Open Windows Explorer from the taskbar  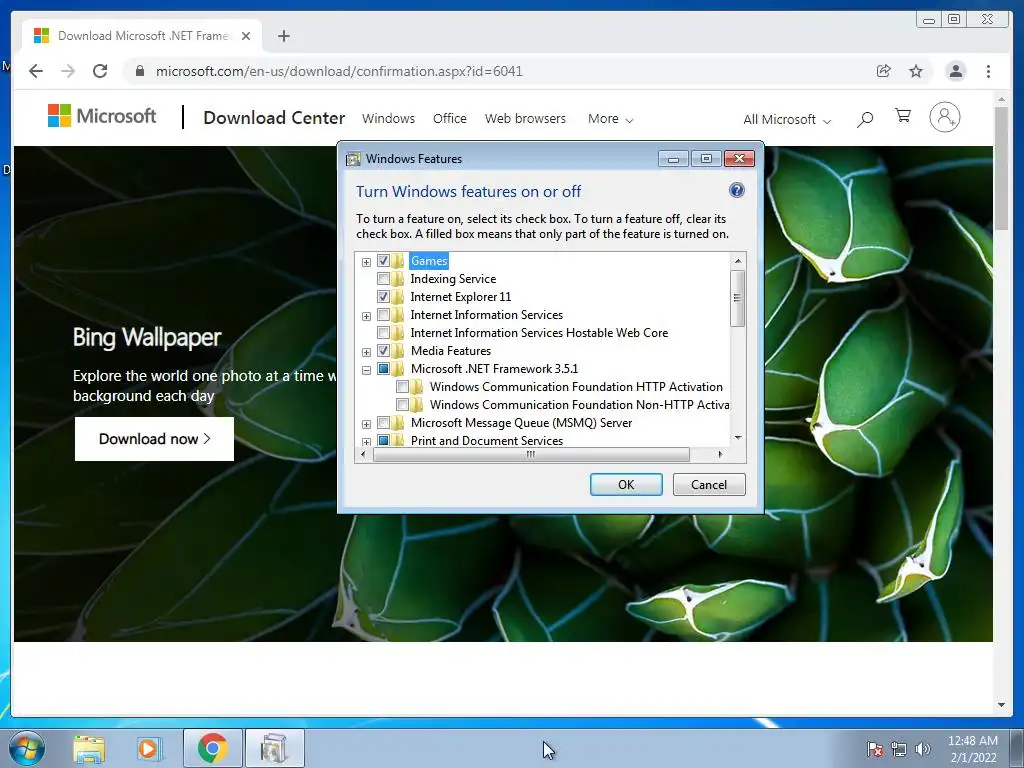tap(89, 749)
